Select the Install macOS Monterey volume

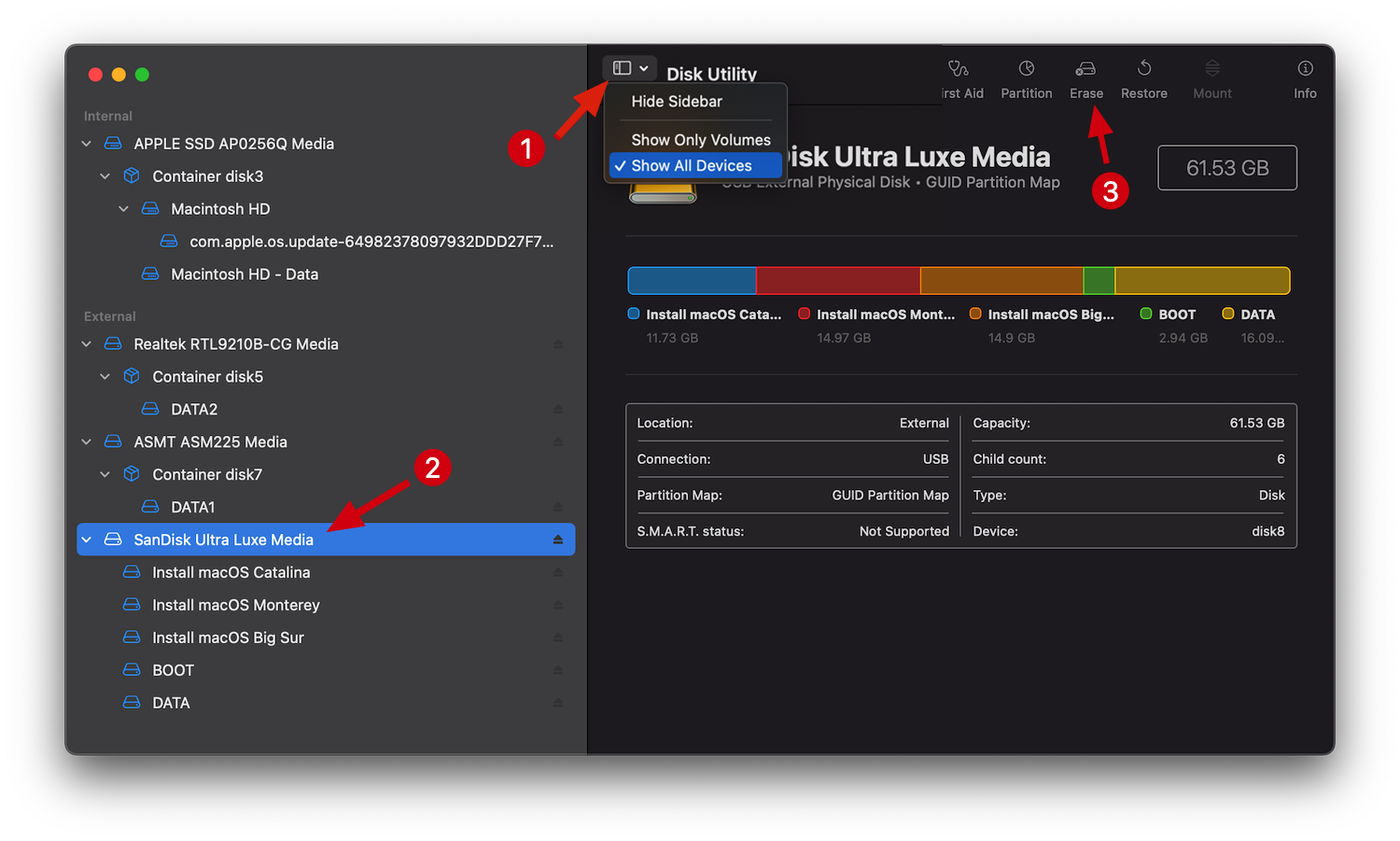[x=235, y=605]
